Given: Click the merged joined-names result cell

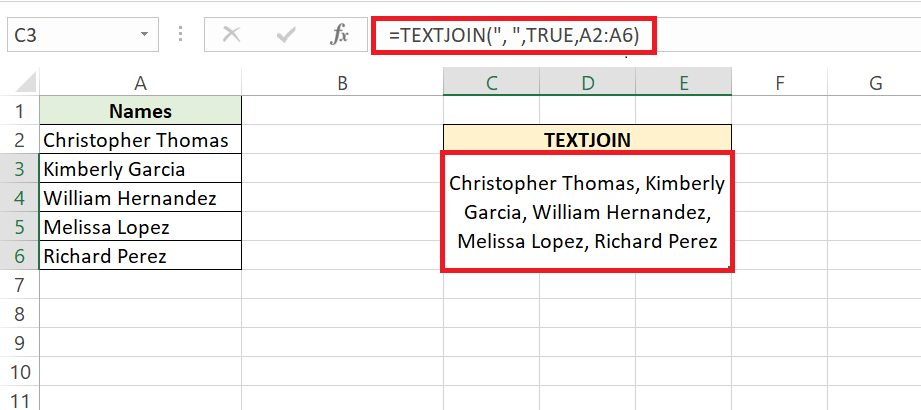Looking at the screenshot, I should coord(587,212).
